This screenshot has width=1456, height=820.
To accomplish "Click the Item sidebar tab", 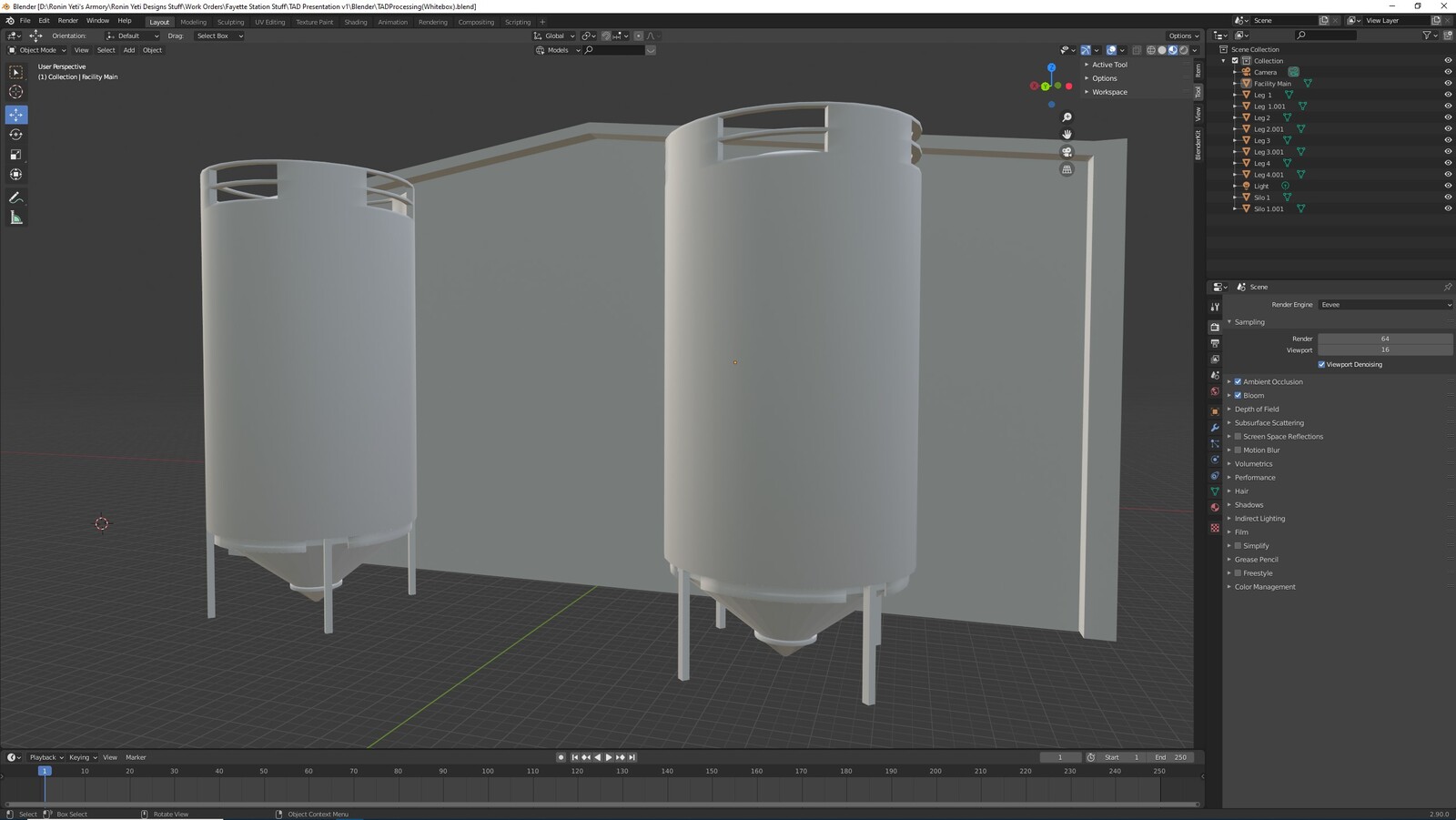I will pyautogui.click(x=1198, y=70).
